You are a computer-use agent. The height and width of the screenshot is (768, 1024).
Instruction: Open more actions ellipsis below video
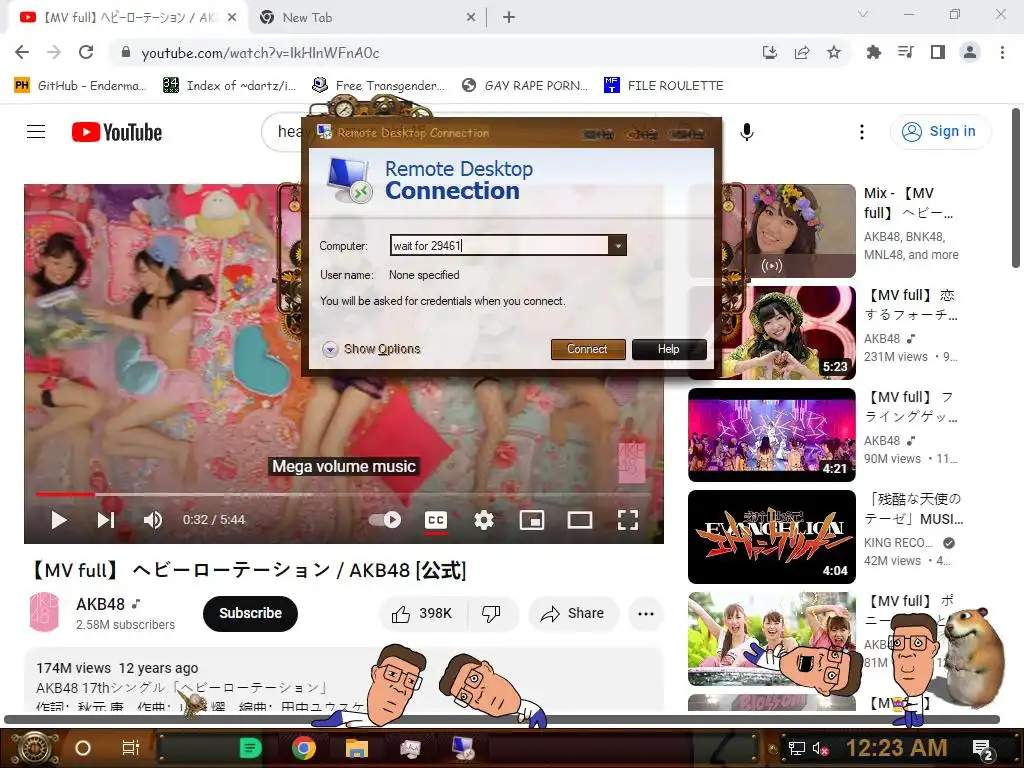tap(646, 613)
